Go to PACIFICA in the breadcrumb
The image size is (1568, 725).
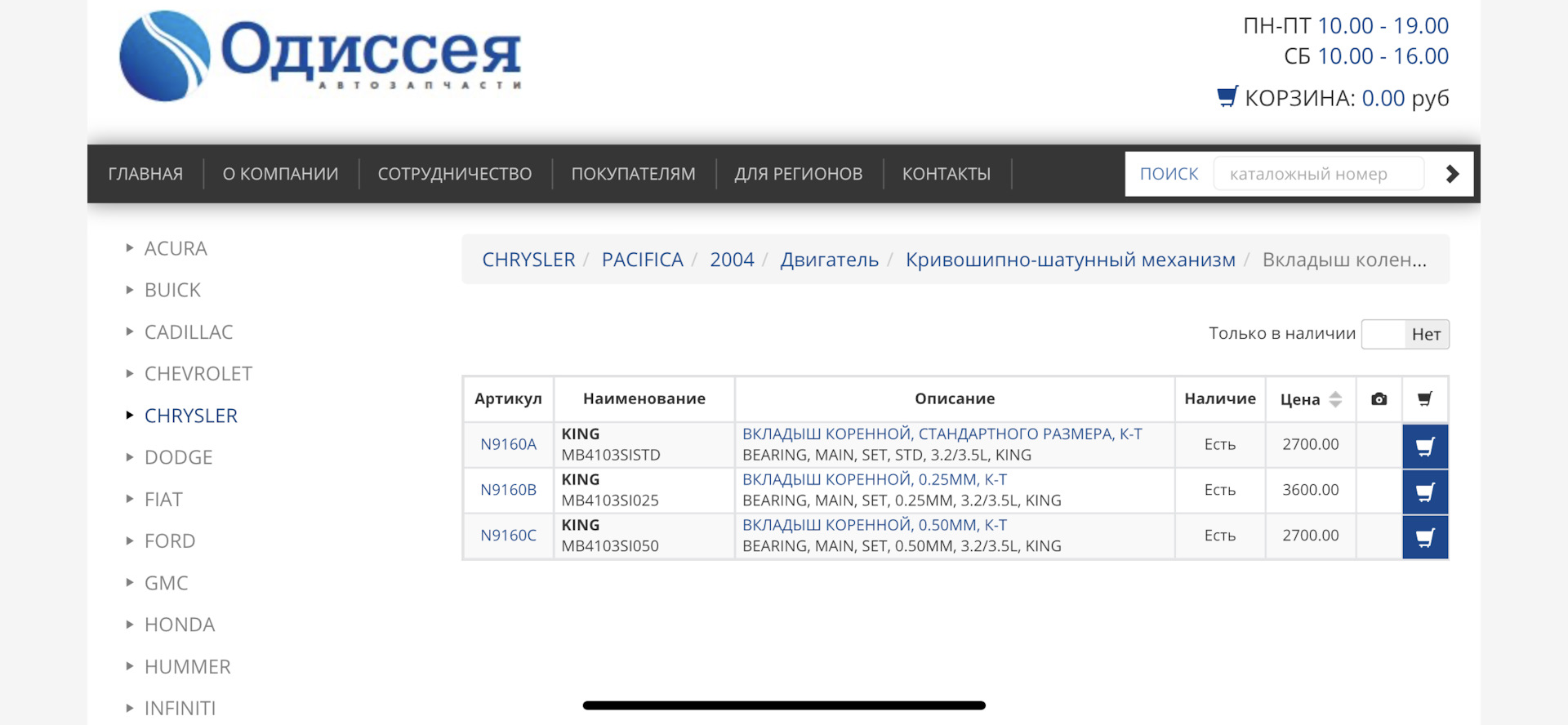point(642,260)
